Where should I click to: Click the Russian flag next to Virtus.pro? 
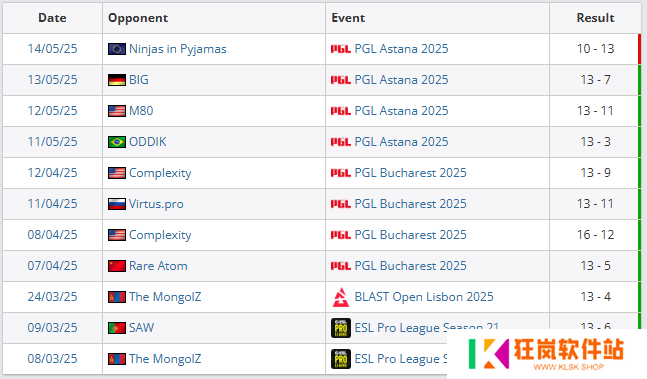[117, 204]
